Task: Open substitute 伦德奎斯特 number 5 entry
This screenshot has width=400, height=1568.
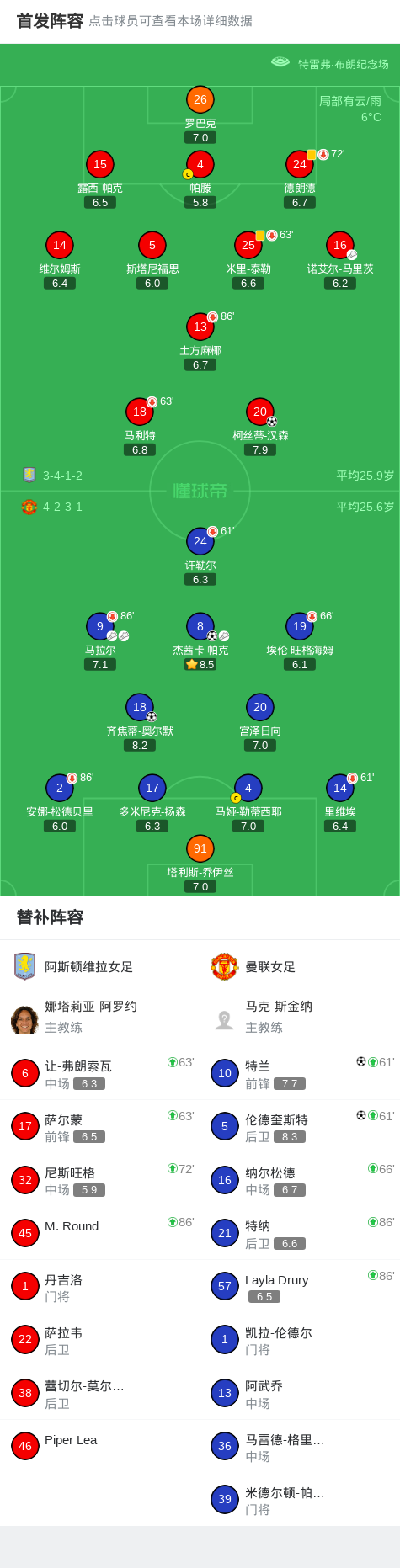Action: tap(300, 1127)
